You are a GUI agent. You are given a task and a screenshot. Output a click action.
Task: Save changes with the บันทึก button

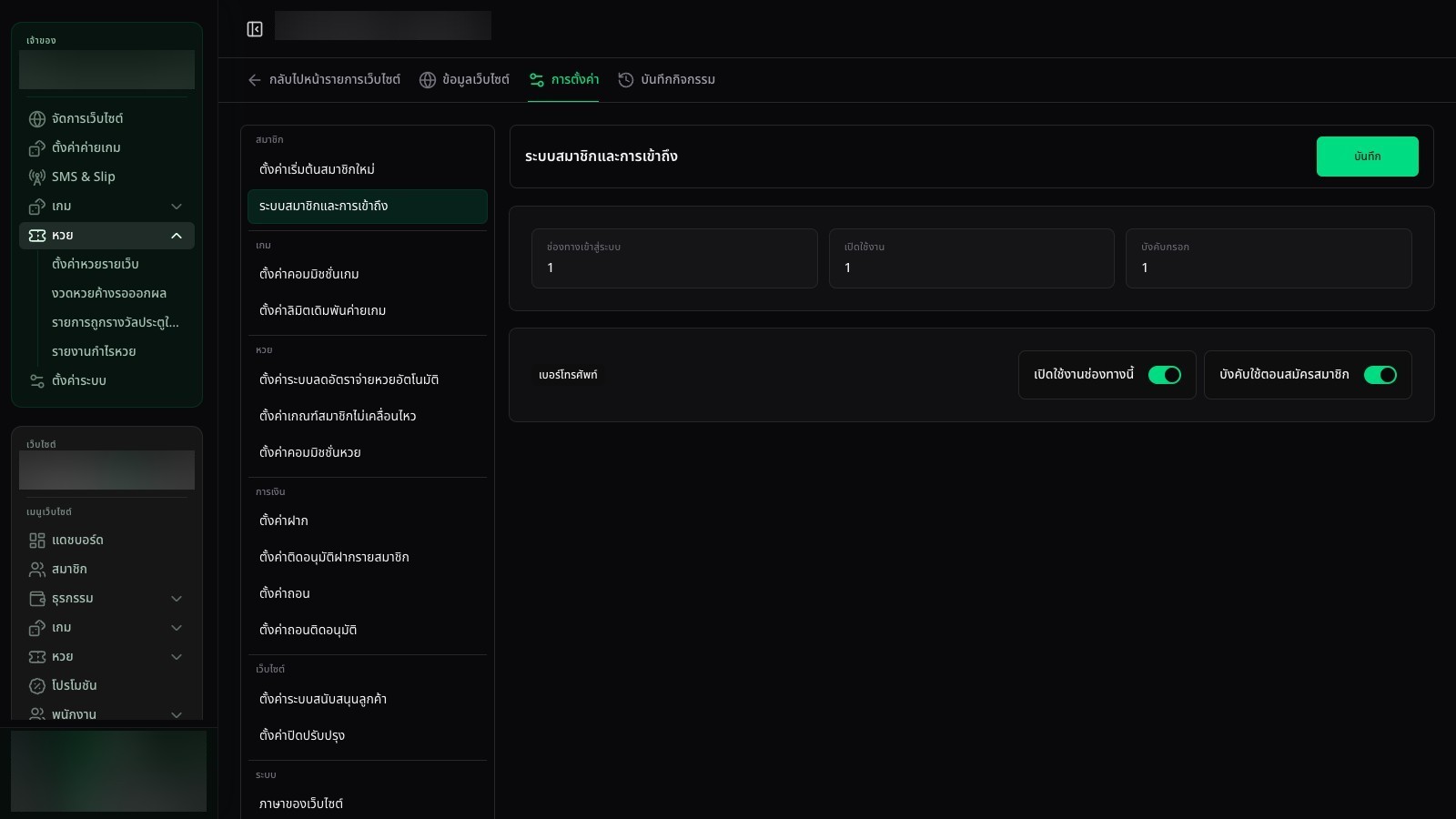point(1367,157)
